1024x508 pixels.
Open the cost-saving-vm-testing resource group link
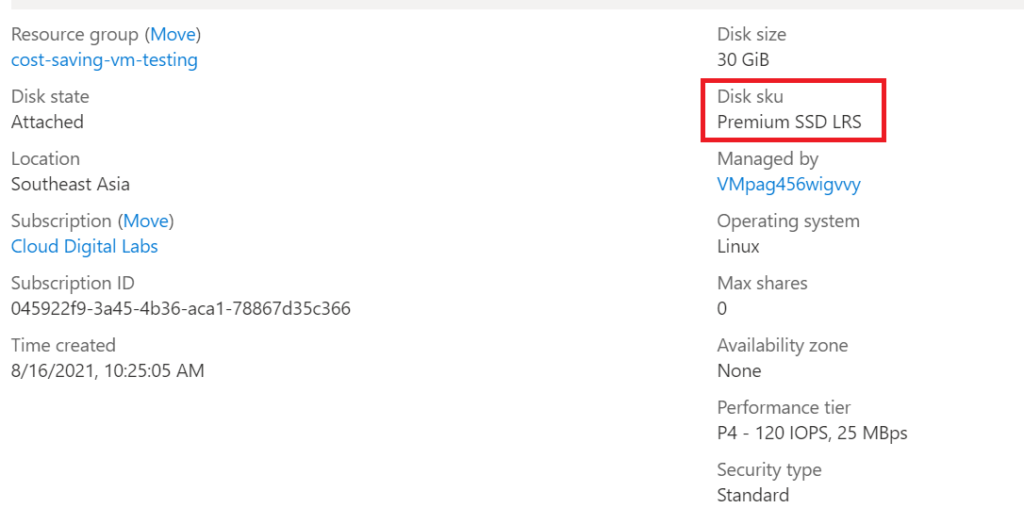tap(104, 60)
